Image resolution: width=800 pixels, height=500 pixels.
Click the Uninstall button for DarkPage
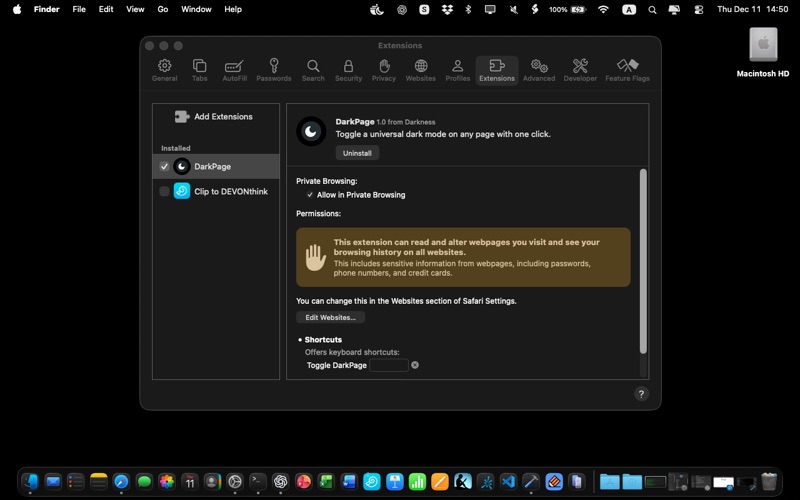tap(357, 153)
